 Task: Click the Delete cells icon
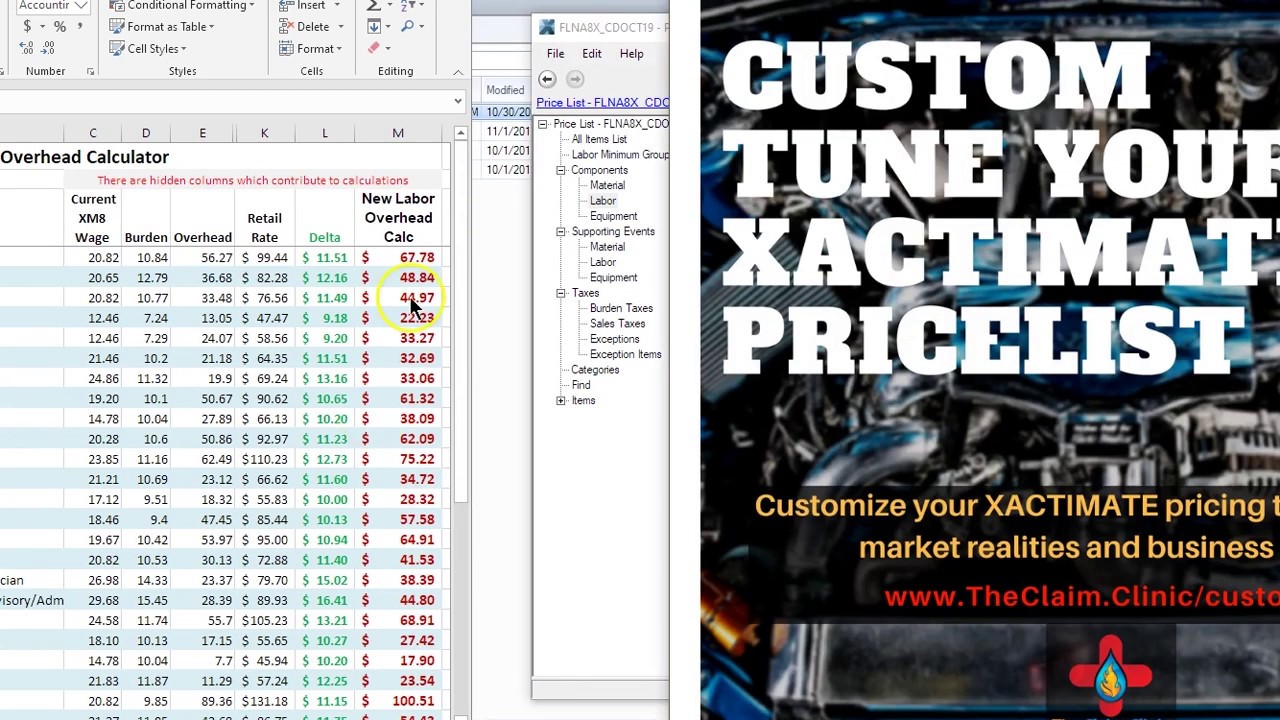(284, 27)
